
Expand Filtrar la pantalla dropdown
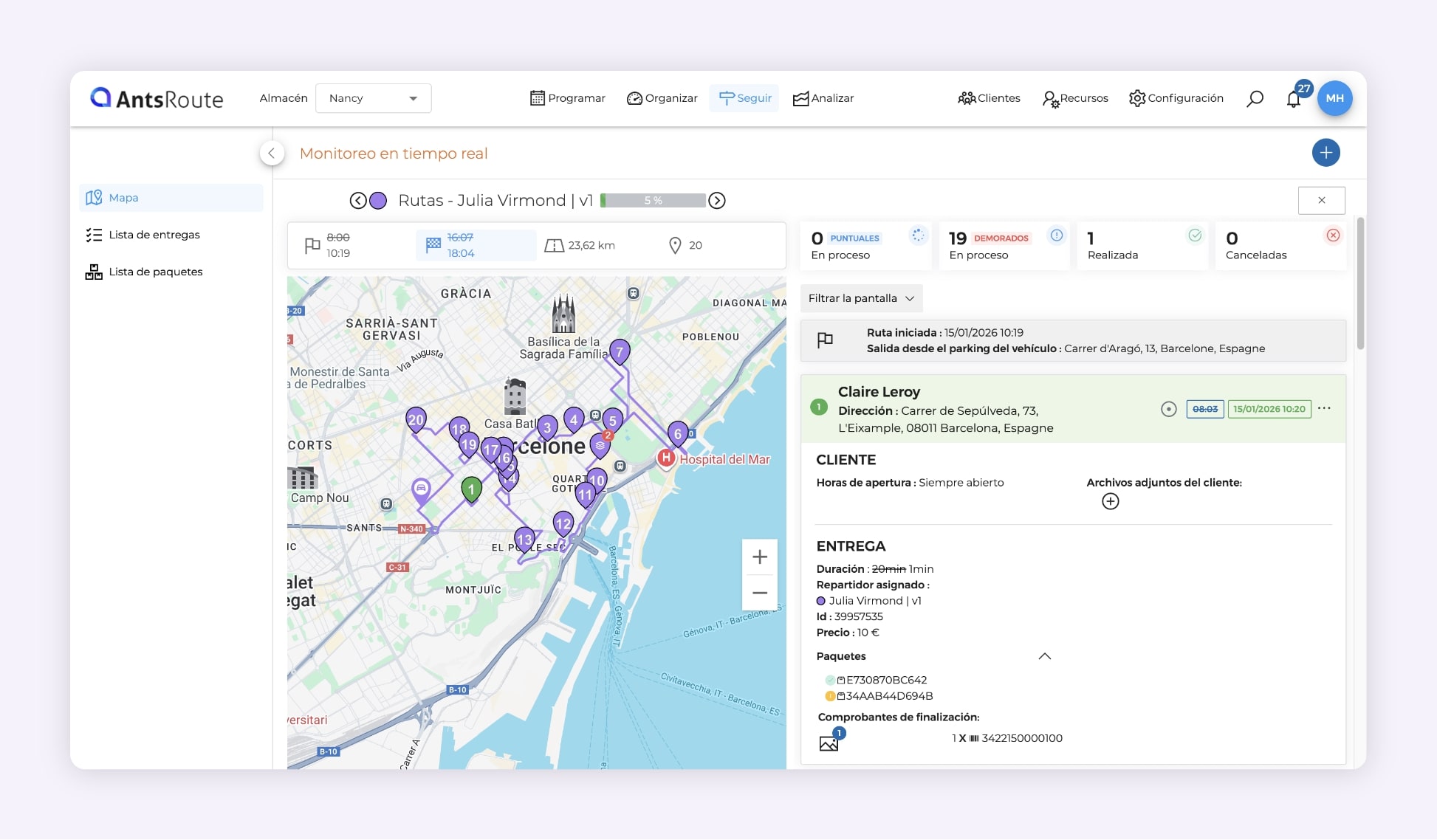coord(861,298)
